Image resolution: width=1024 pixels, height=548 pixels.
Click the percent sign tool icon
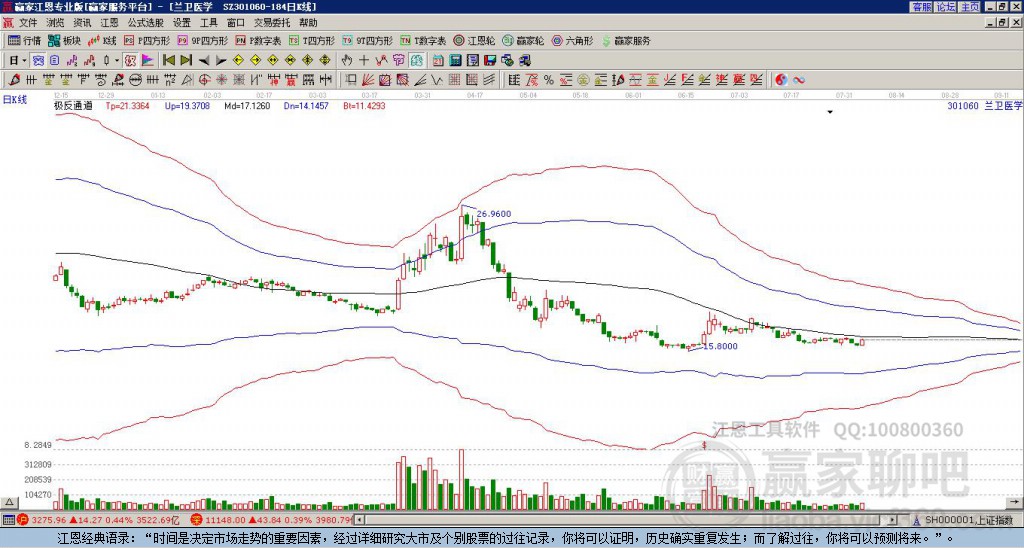[x=549, y=80]
